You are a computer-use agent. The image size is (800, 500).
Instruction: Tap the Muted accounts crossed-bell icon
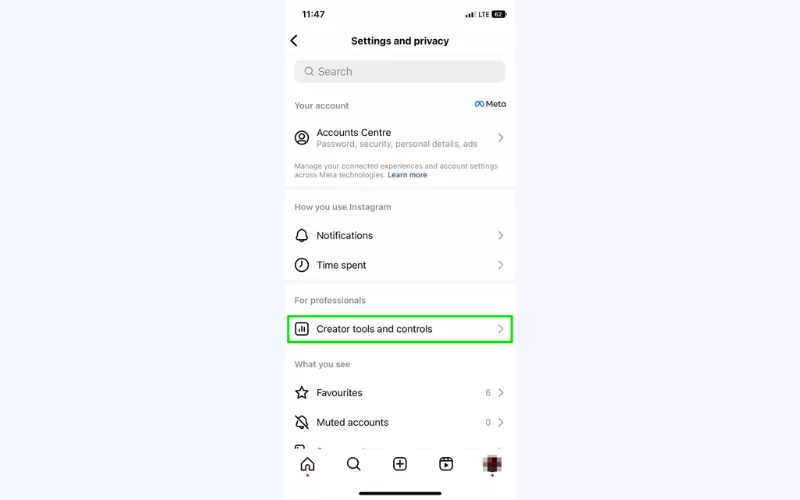click(x=302, y=422)
